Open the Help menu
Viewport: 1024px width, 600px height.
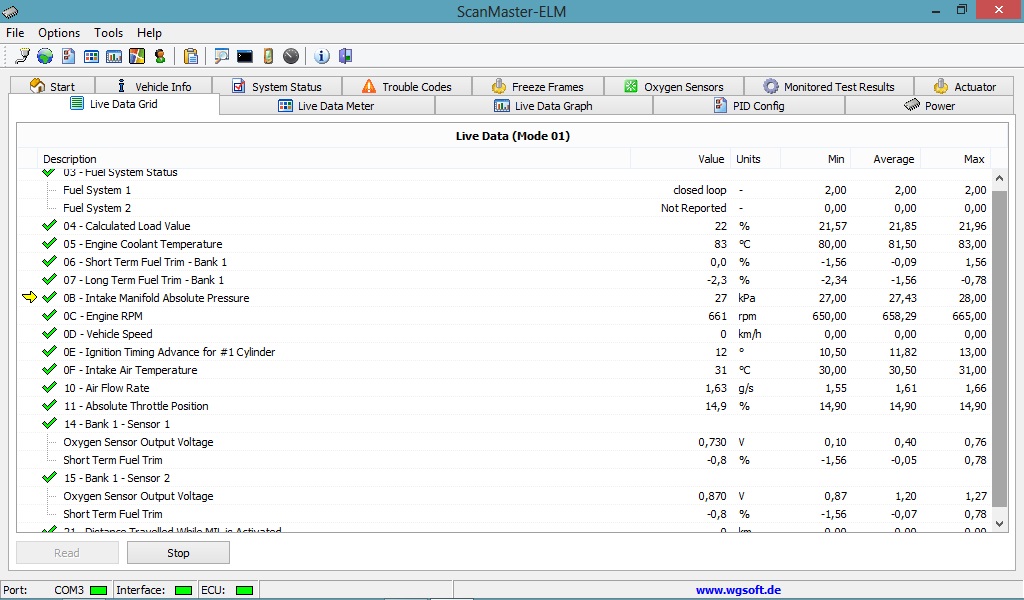coord(149,33)
